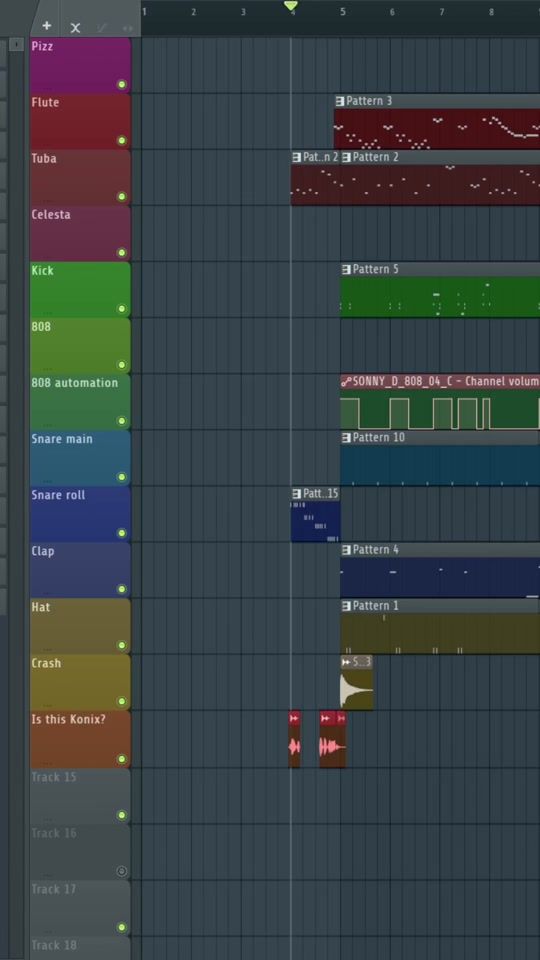Screen dimensions: 540x960
Task: Open the Pattern 10 clip menu icon
Action: (x=347, y=438)
